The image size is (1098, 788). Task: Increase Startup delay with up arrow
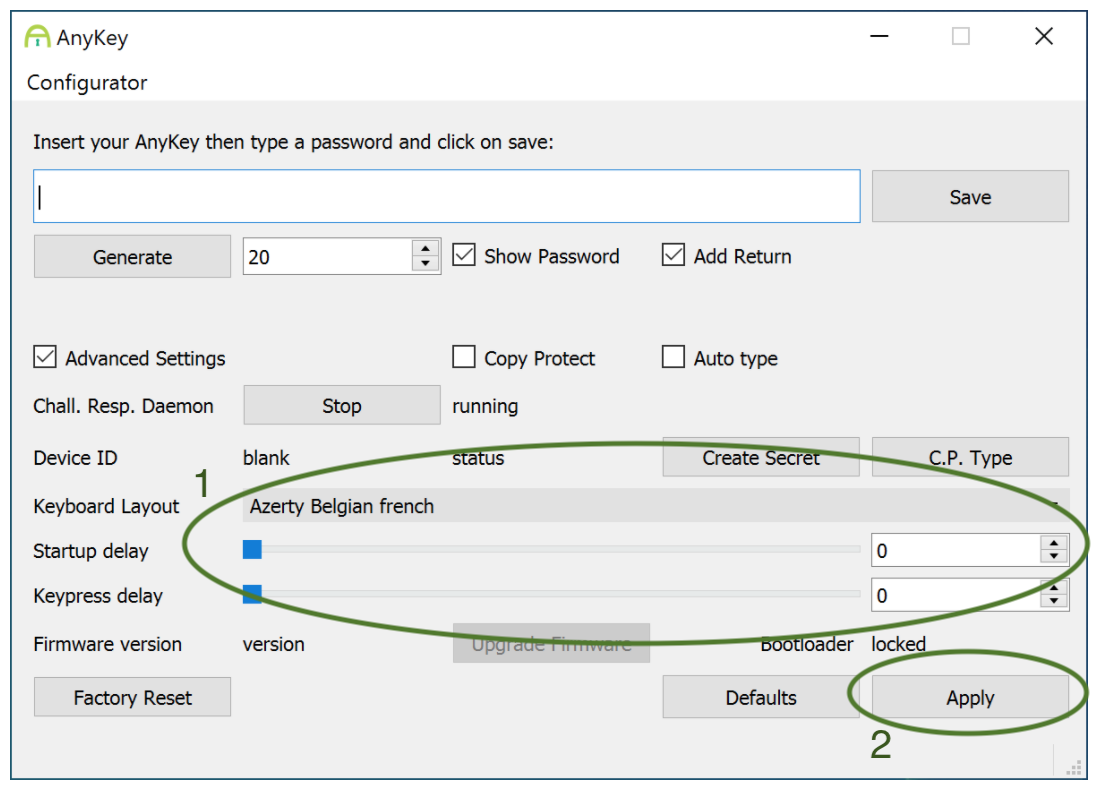(x=1054, y=543)
